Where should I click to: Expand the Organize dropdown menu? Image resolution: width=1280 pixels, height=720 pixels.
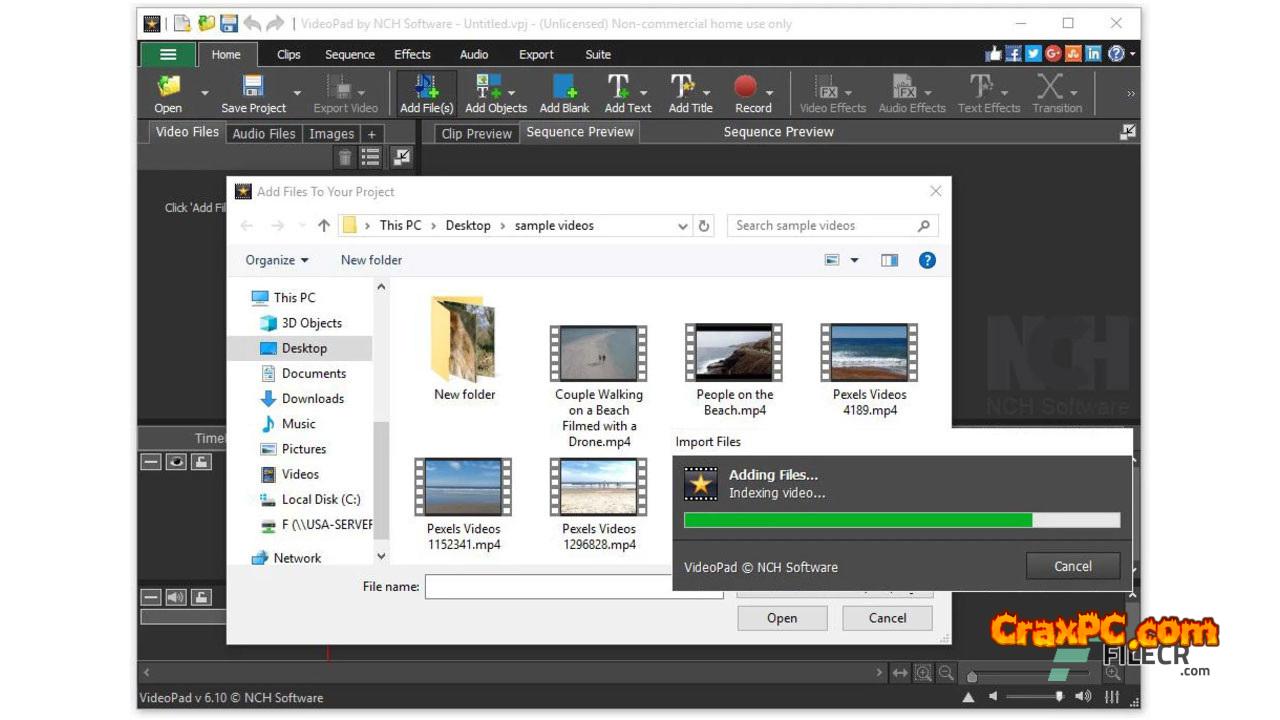click(277, 260)
